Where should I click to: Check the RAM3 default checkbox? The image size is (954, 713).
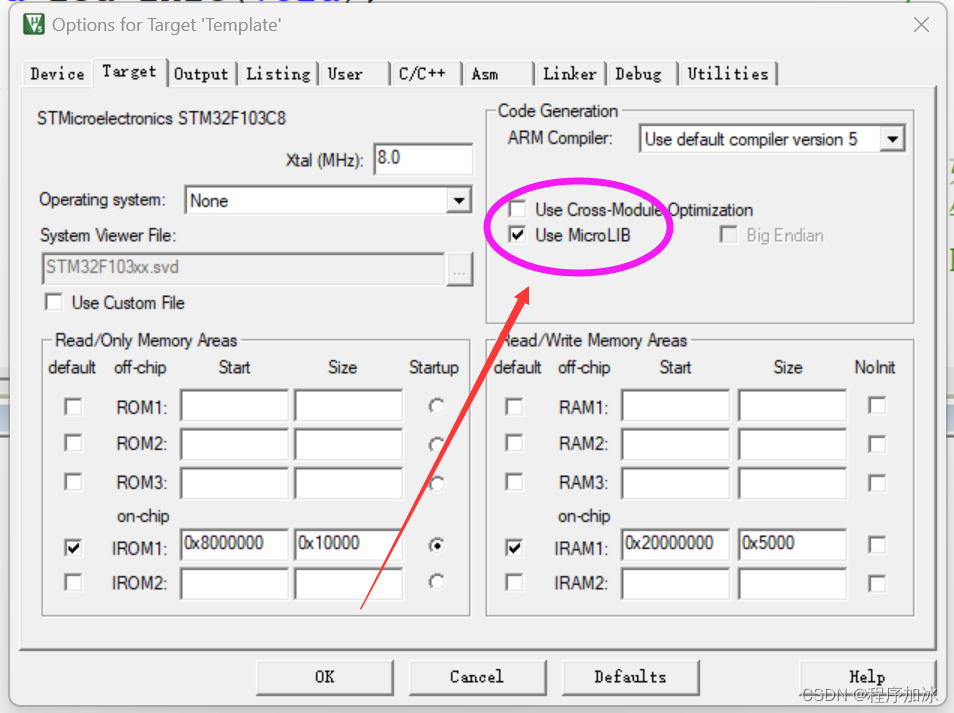click(x=514, y=482)
